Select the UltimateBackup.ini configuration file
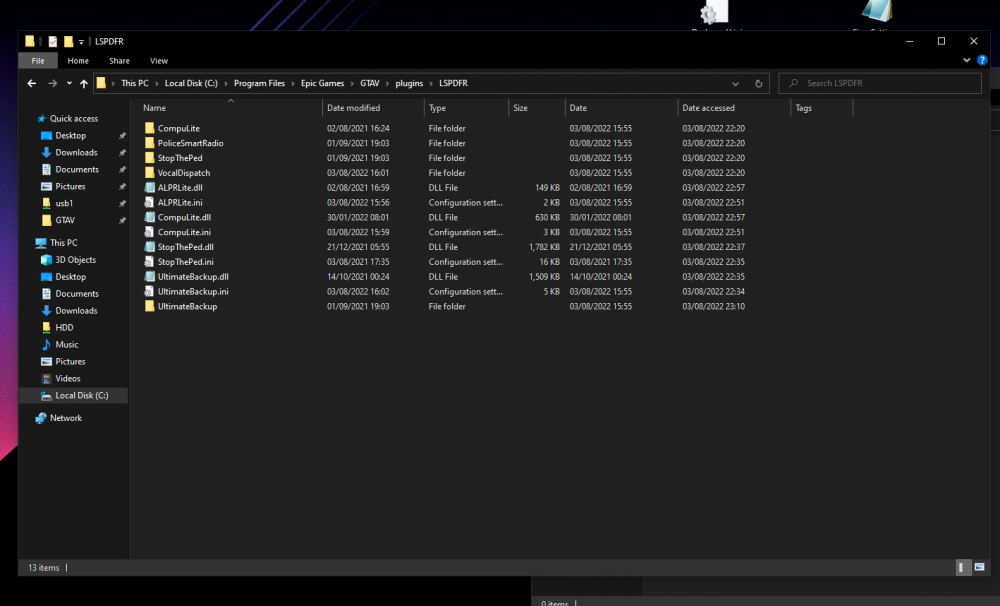The image size is (1000, 606). tap(193, 292)
